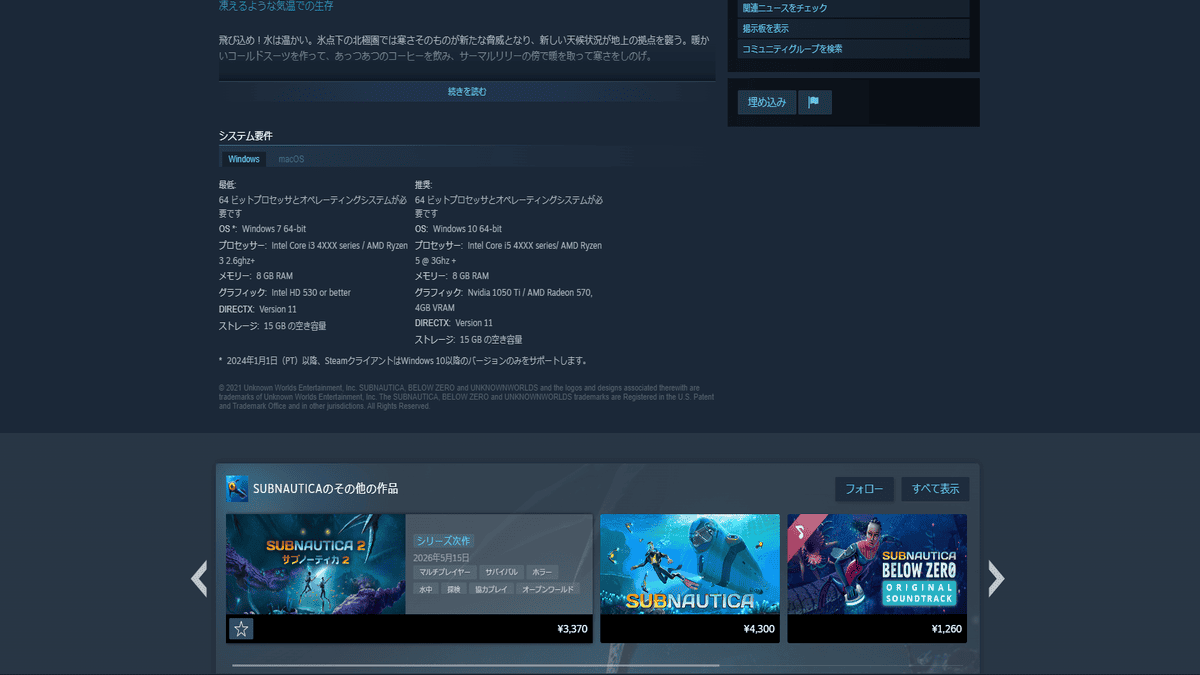Click the ¥3,370 price

[x=572, y=629]
